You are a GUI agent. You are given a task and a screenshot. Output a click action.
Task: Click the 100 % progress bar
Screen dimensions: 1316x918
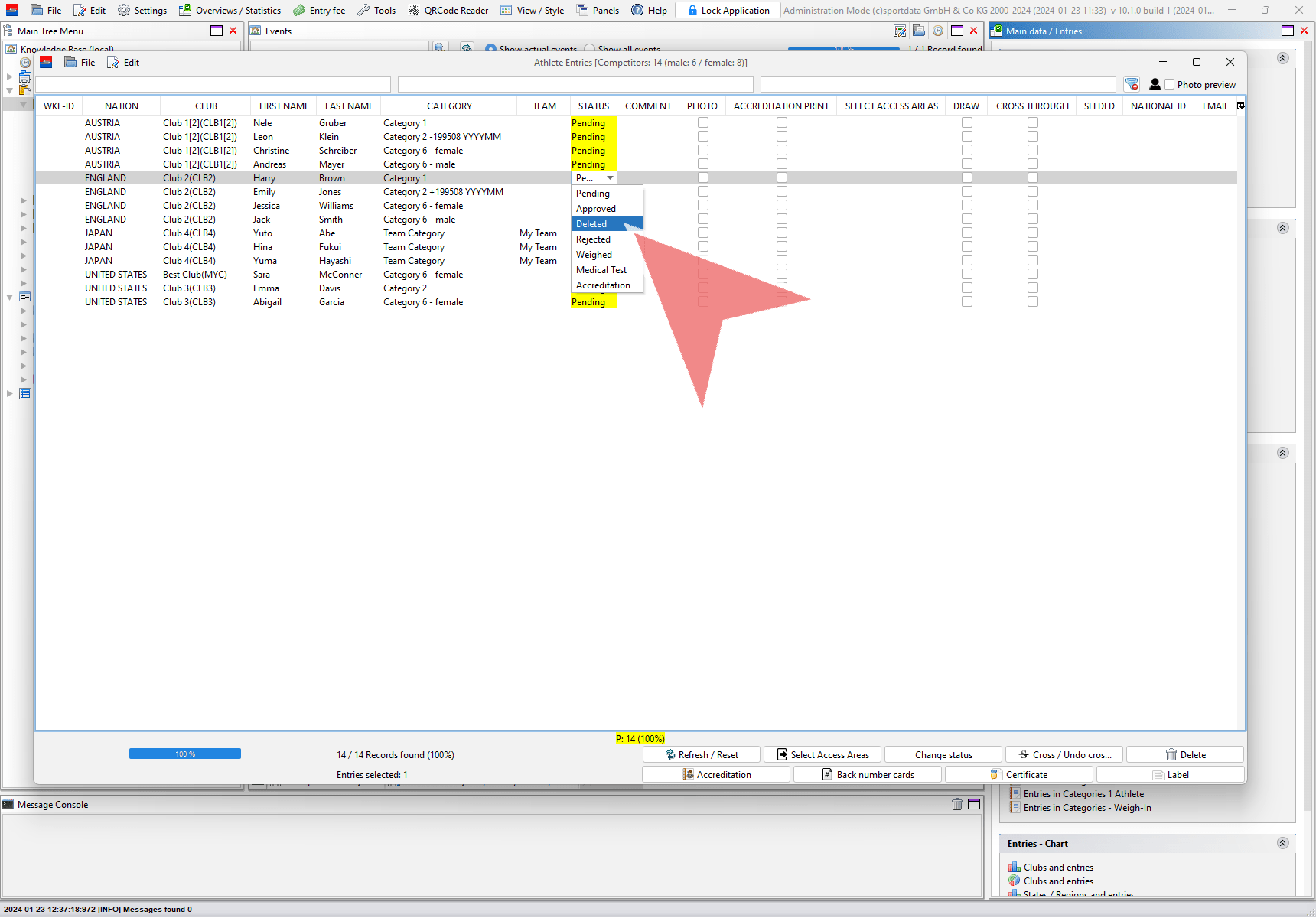[x=185, y=754]
